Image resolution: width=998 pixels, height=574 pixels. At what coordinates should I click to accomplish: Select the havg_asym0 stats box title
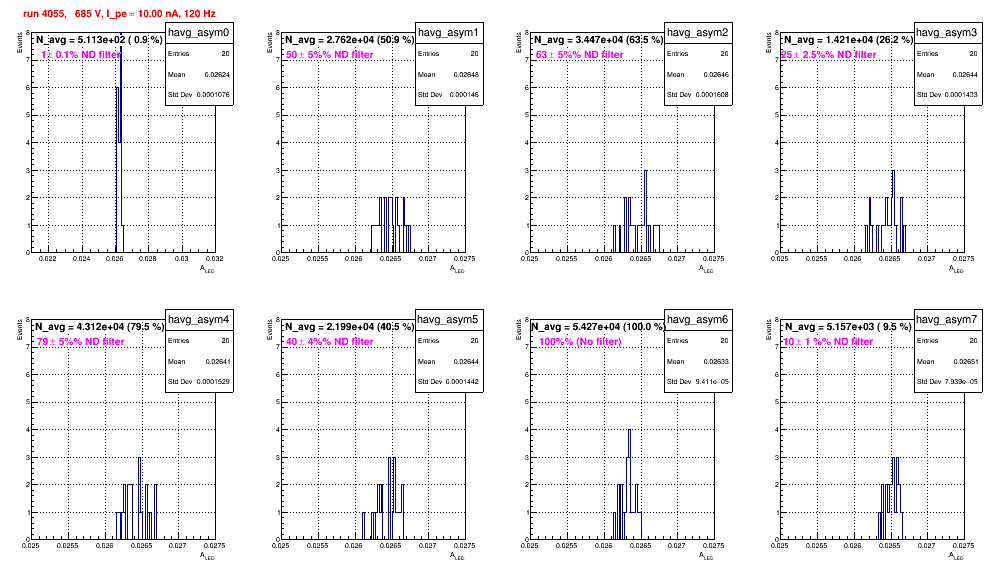(199, 32)
